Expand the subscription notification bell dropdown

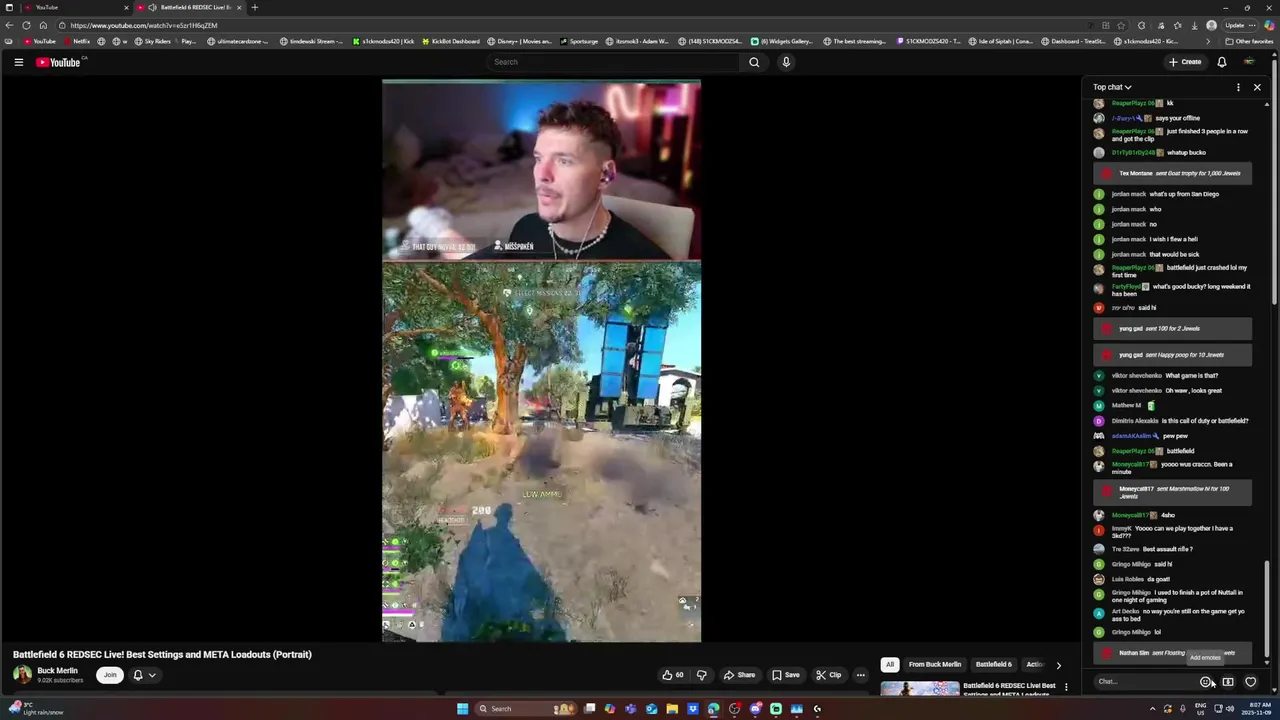145,675
